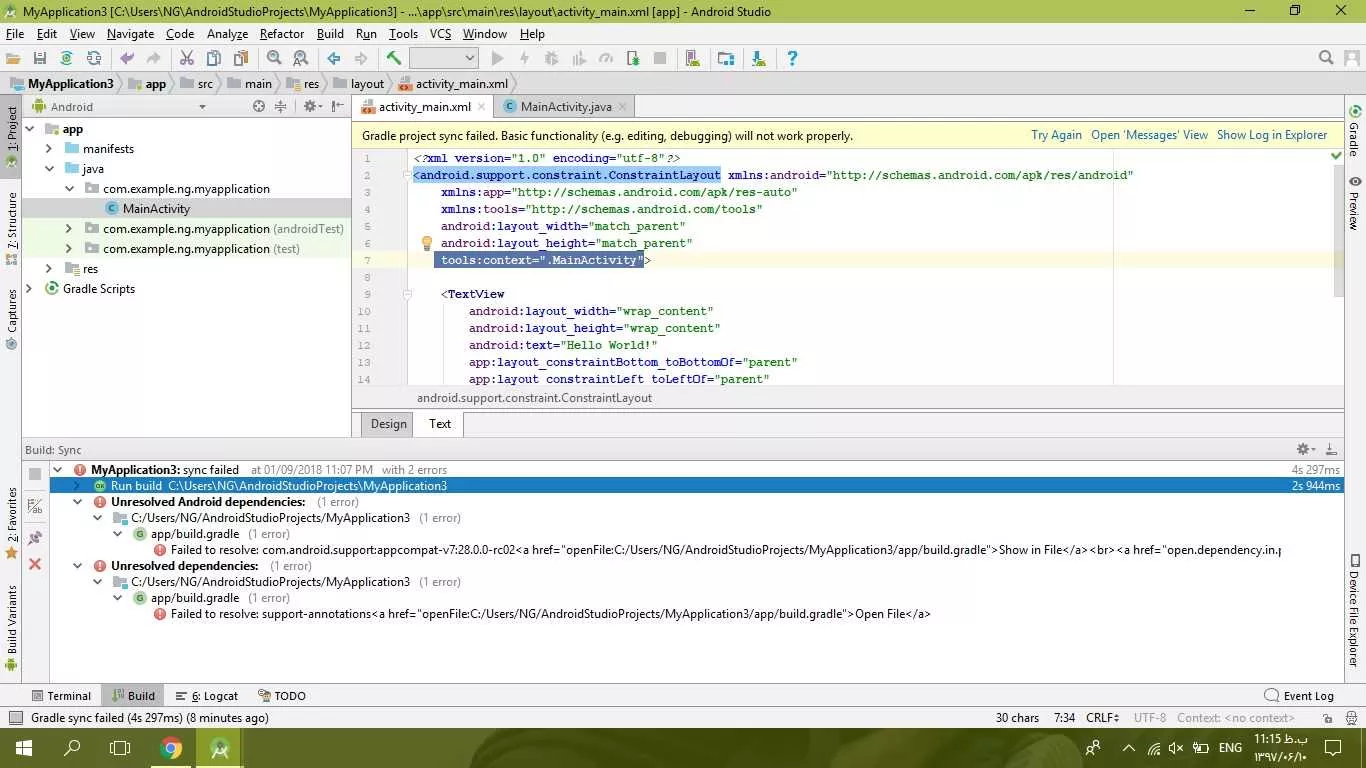Click the Undo arrow in the toolbar
Image resolution: width=1366 pixels, height=768 pixels.
(127, 59)
